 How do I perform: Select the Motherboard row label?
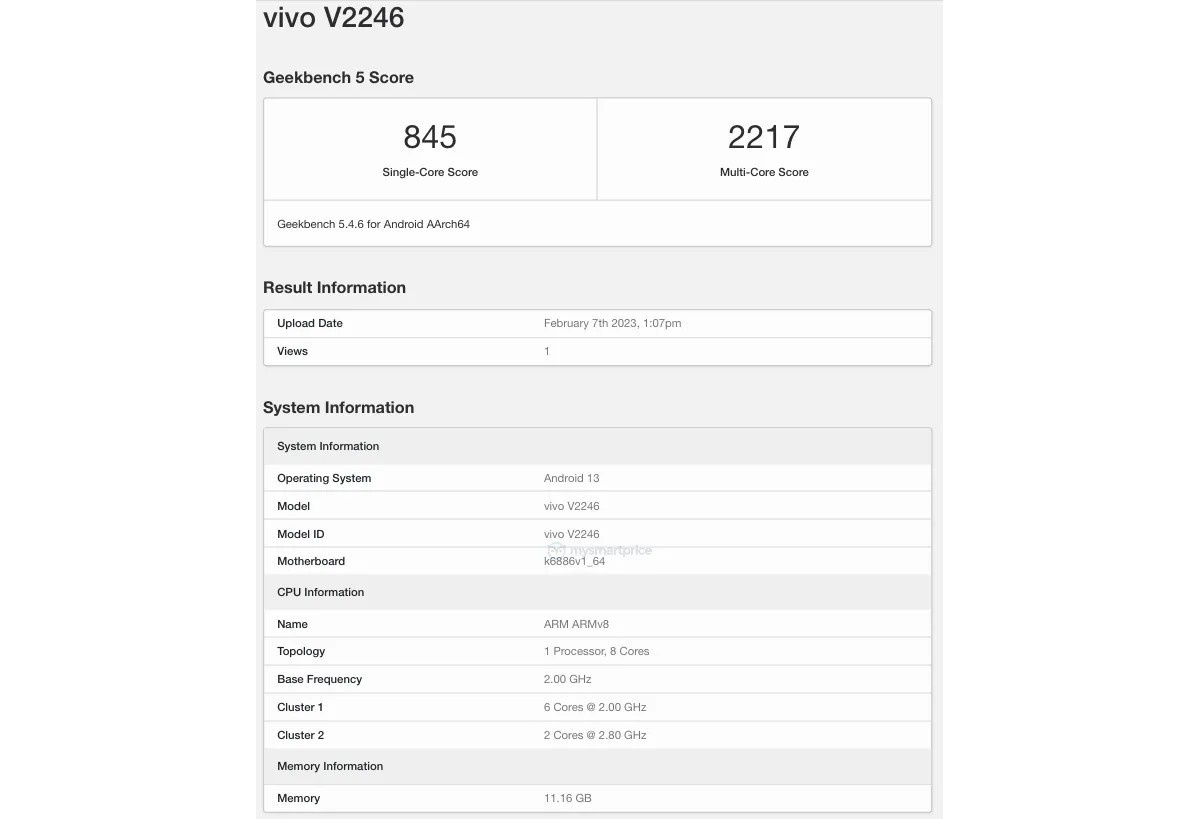tap(311, 561)
